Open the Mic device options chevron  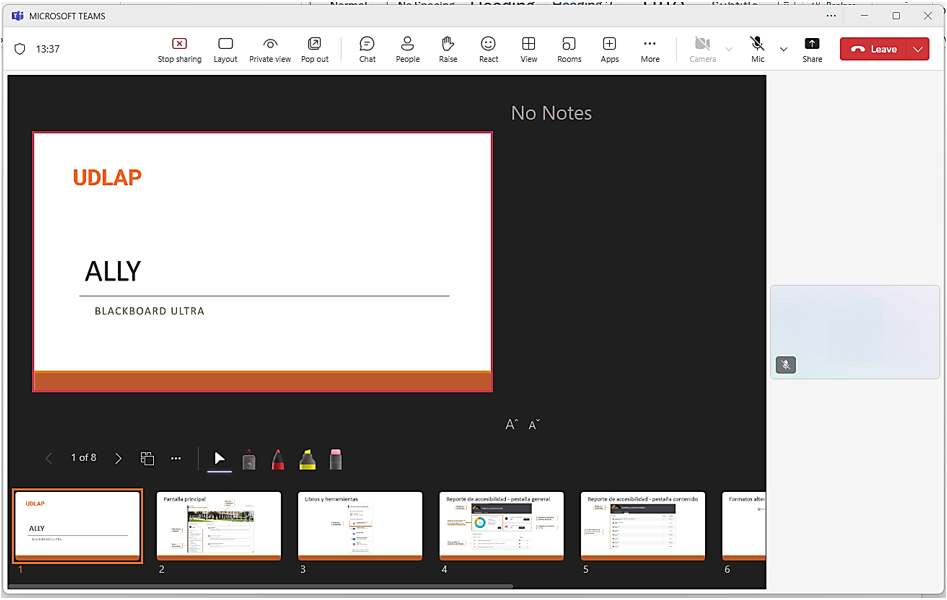coord(783,49)
